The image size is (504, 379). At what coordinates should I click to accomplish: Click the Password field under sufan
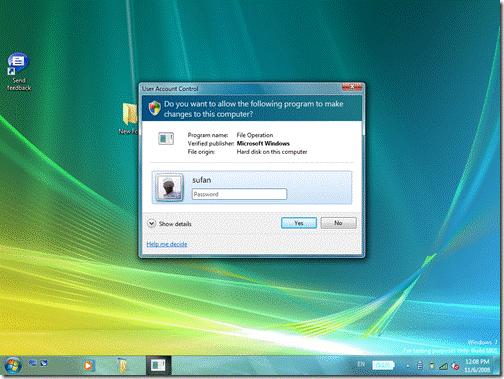[x=239, y=194]
